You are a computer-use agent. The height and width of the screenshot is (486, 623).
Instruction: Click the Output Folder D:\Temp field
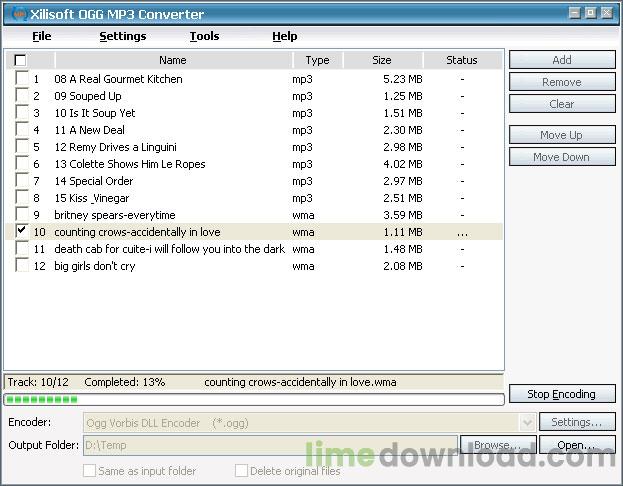tap(270, 445)
